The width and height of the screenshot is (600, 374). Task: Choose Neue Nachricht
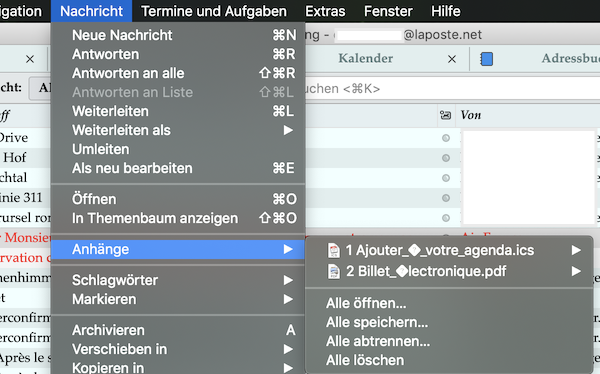pyautogui.click(x=178, y=35)
